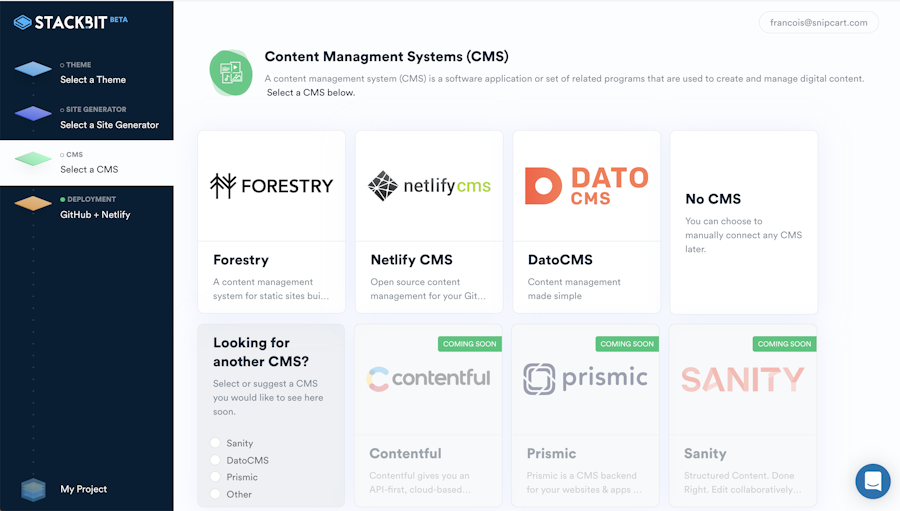Click the Contentful card title
900x511 pixels.
(406, 454)
